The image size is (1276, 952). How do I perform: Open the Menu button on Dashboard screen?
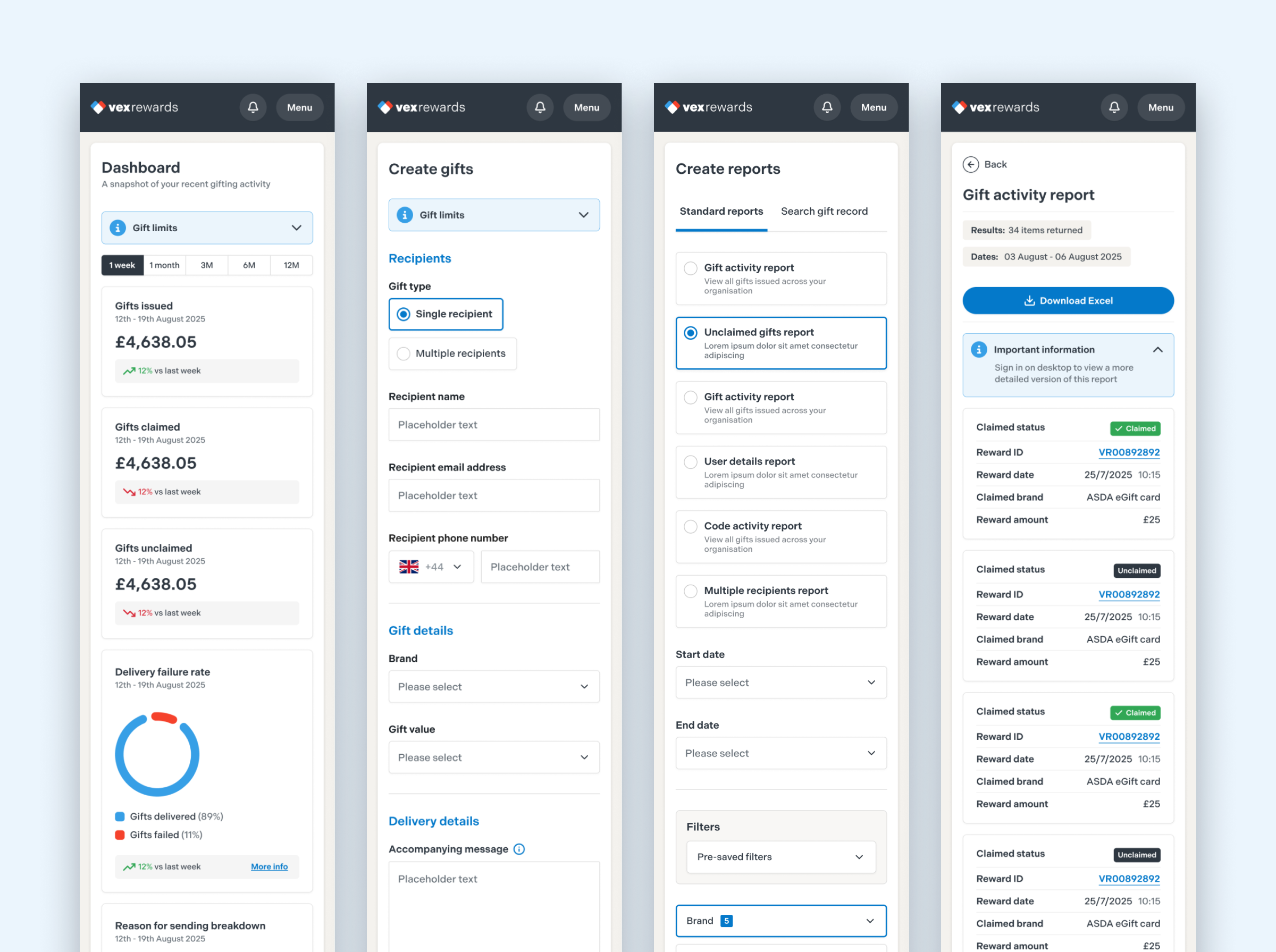(300, 107)
